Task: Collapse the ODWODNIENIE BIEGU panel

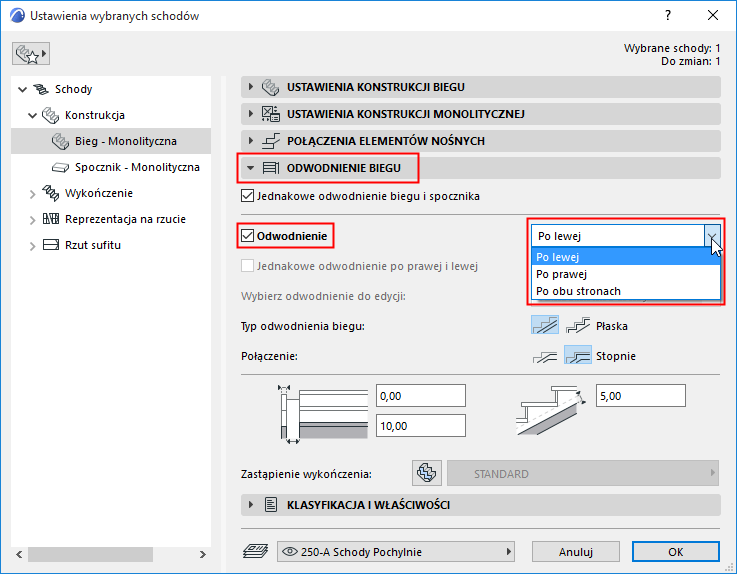Action: 251,168
